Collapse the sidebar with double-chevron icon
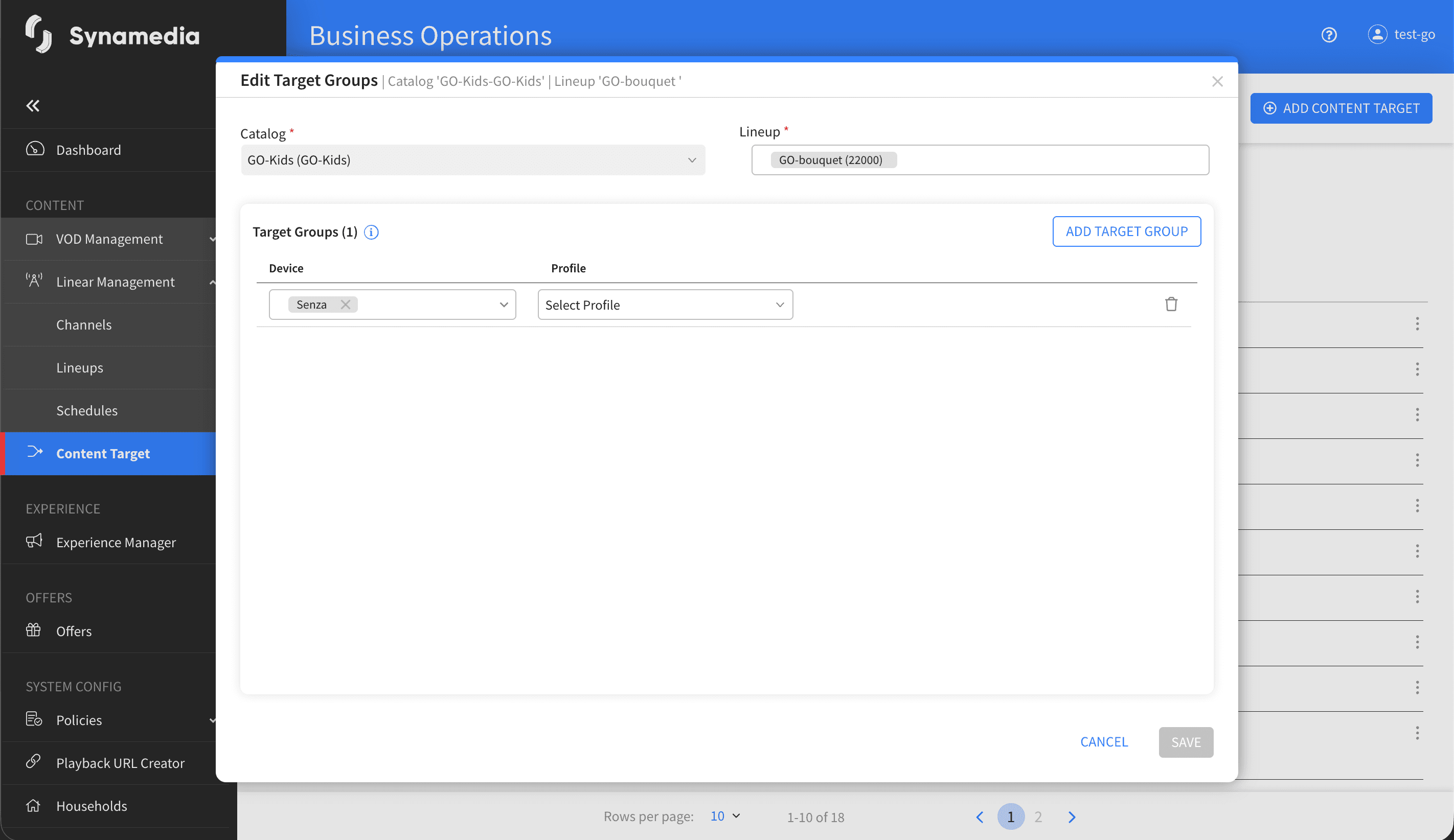Screen dimensions: 1454x840 click(33, 105)
